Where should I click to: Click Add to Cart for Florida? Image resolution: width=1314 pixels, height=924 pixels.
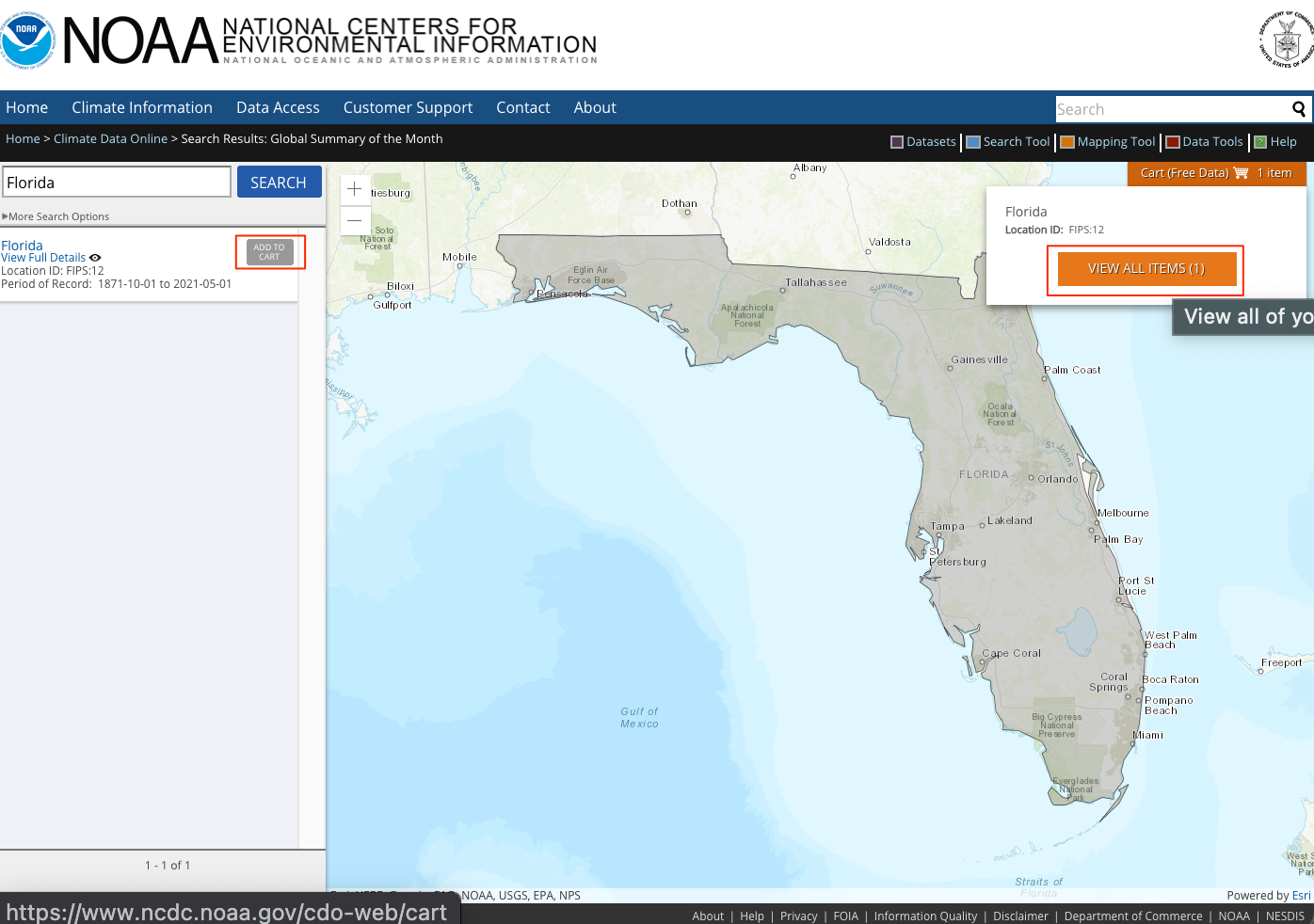(269, 252)
